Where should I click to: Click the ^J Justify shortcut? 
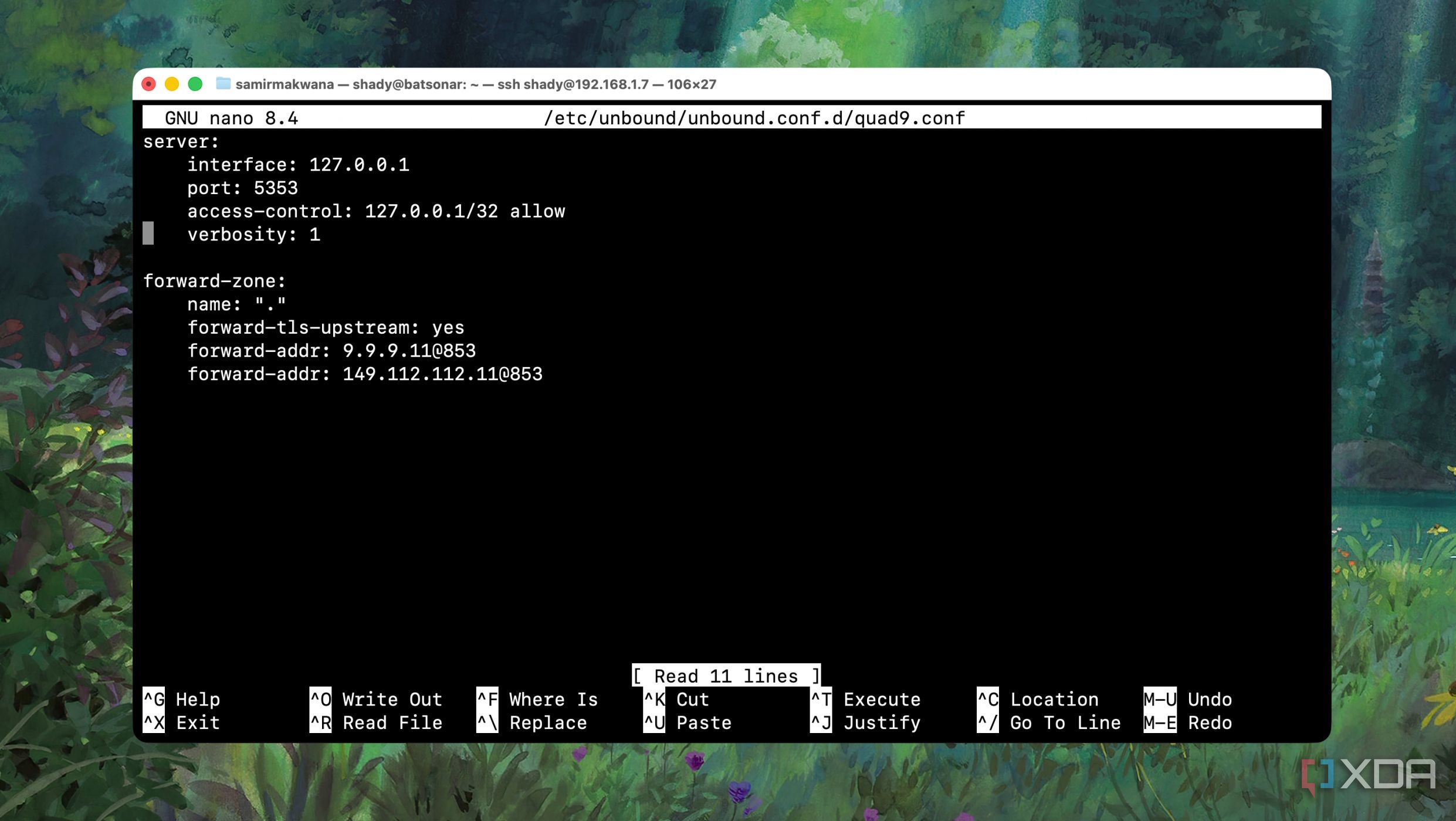[865, 722]
